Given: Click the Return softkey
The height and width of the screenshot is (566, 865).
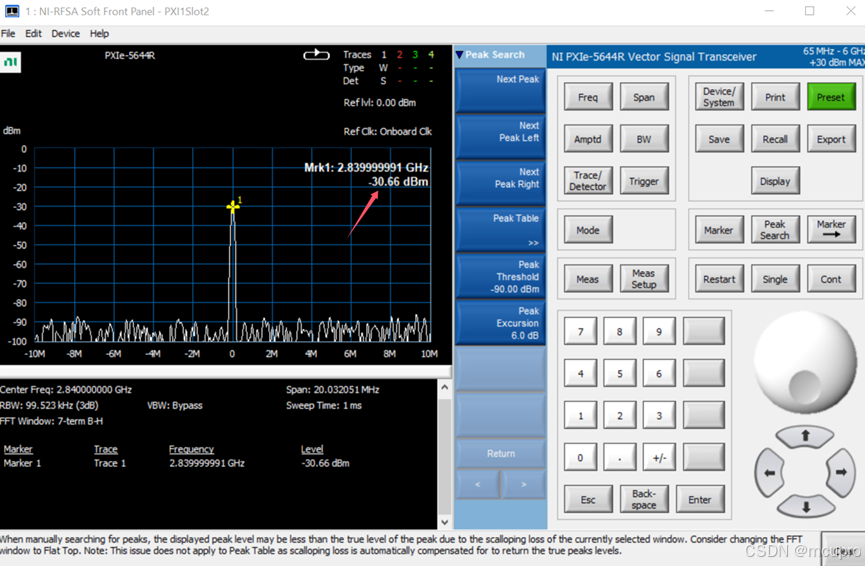Looking at the screenshot, I should [500, 453].
